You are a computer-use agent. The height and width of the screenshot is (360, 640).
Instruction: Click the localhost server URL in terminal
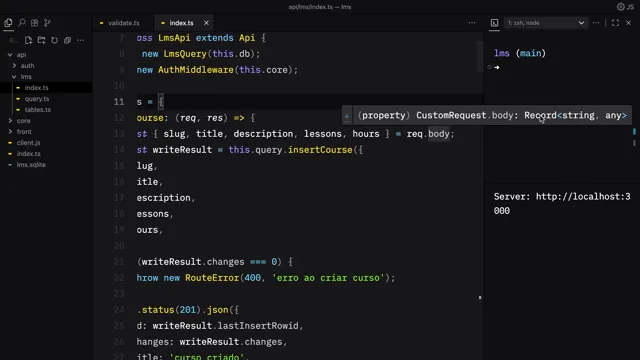click(x=562, y=204)
